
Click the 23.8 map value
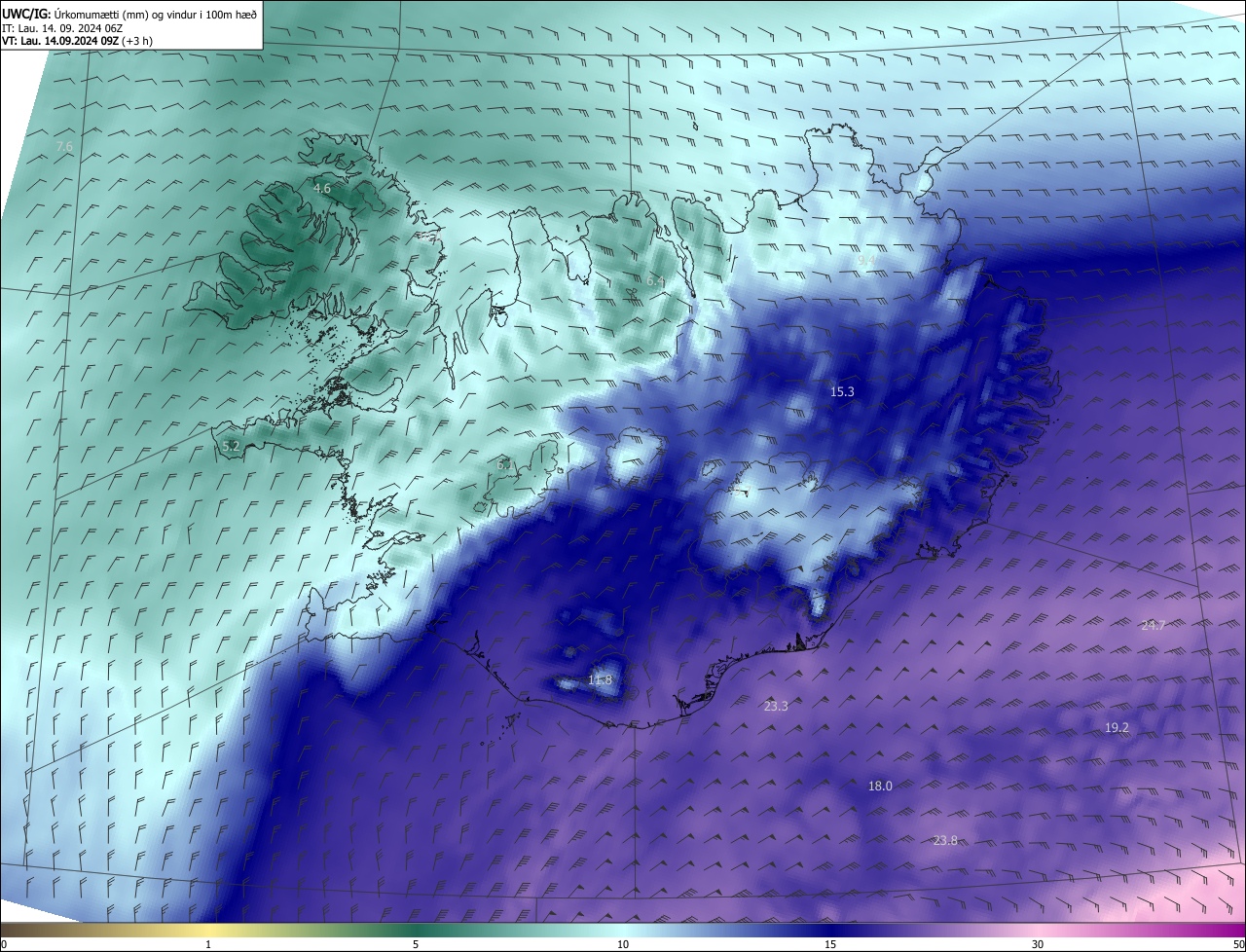click(945, 840)
